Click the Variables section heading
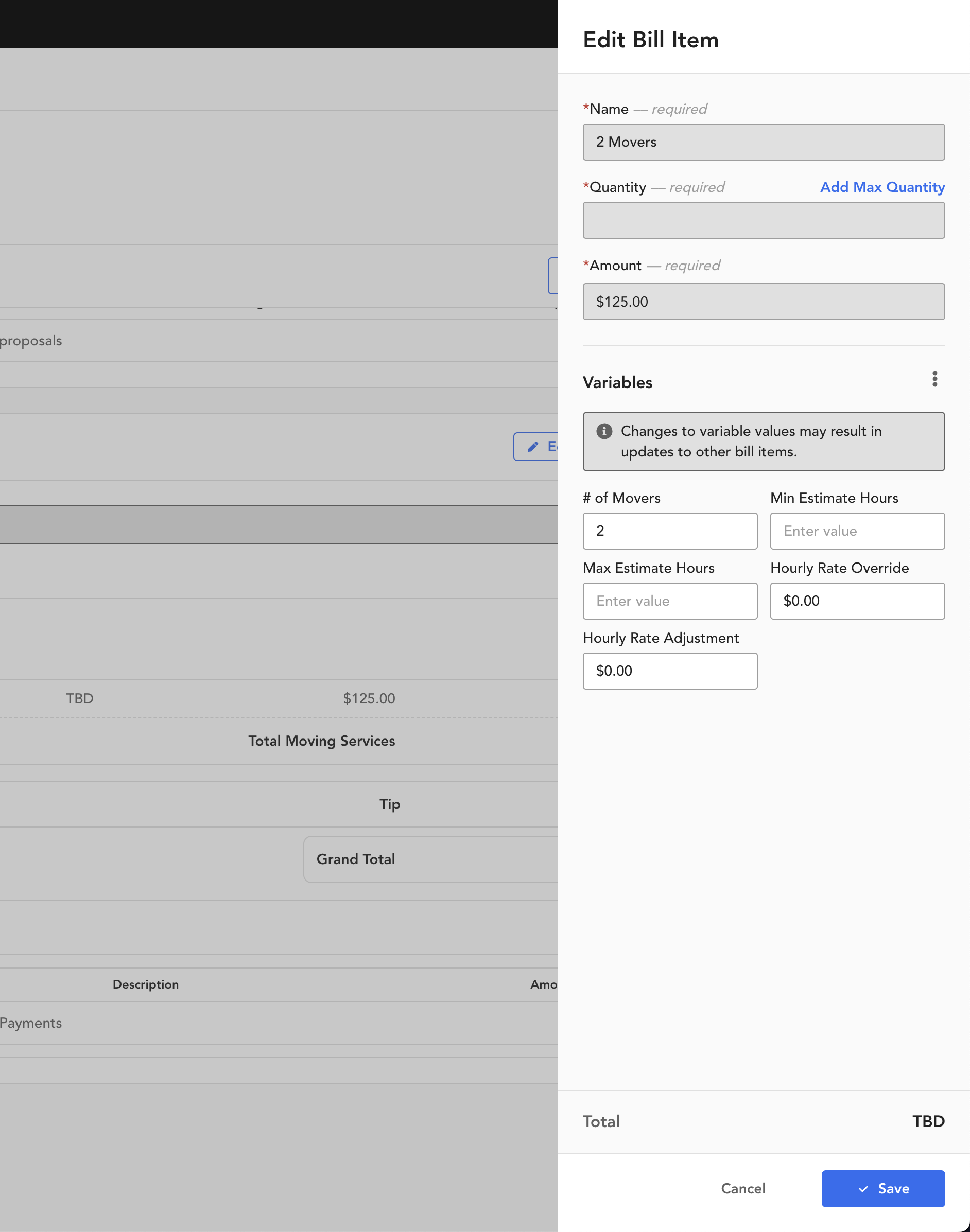 [617, 382]
